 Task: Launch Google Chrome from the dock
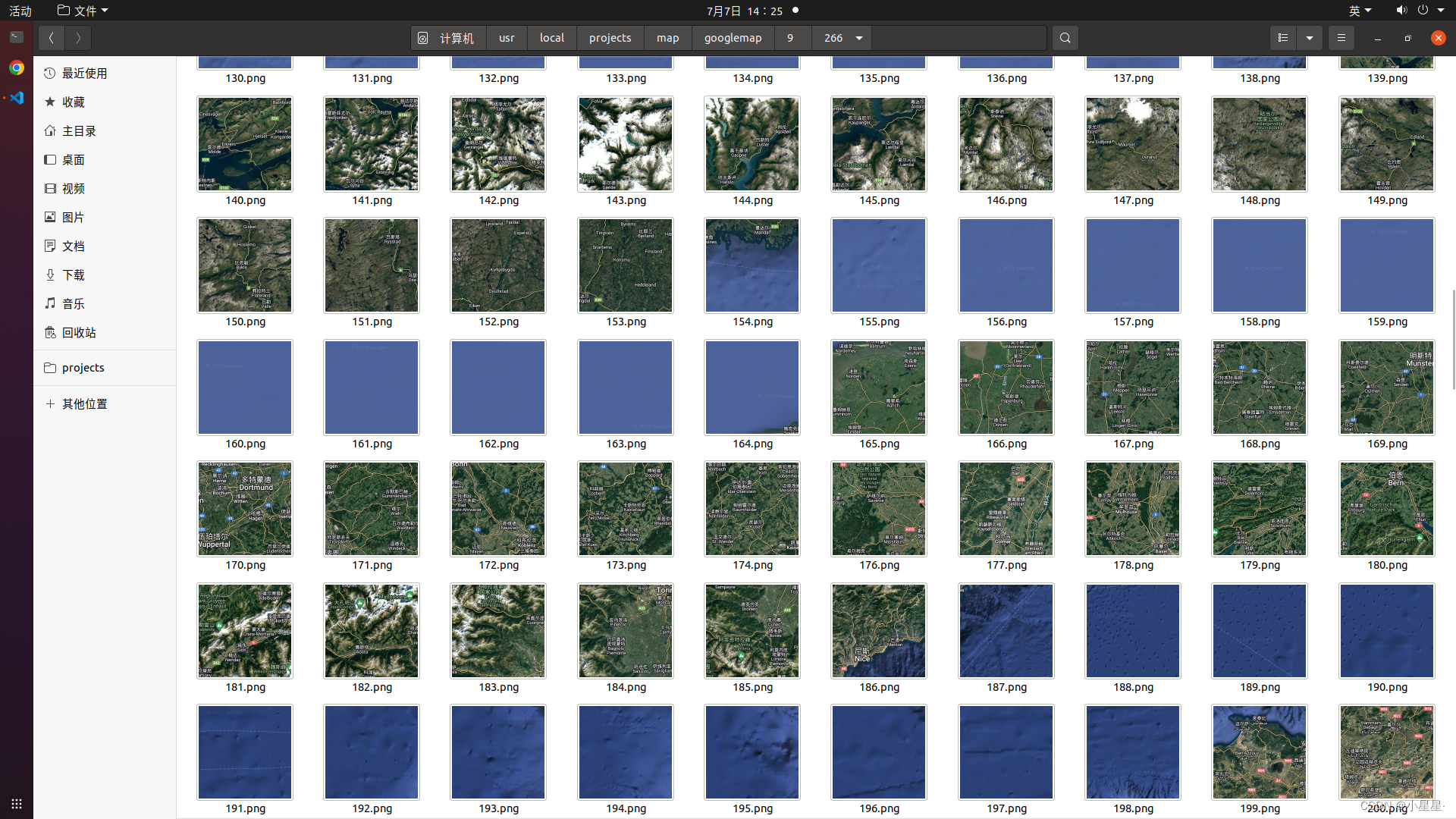tap(17, 67)
